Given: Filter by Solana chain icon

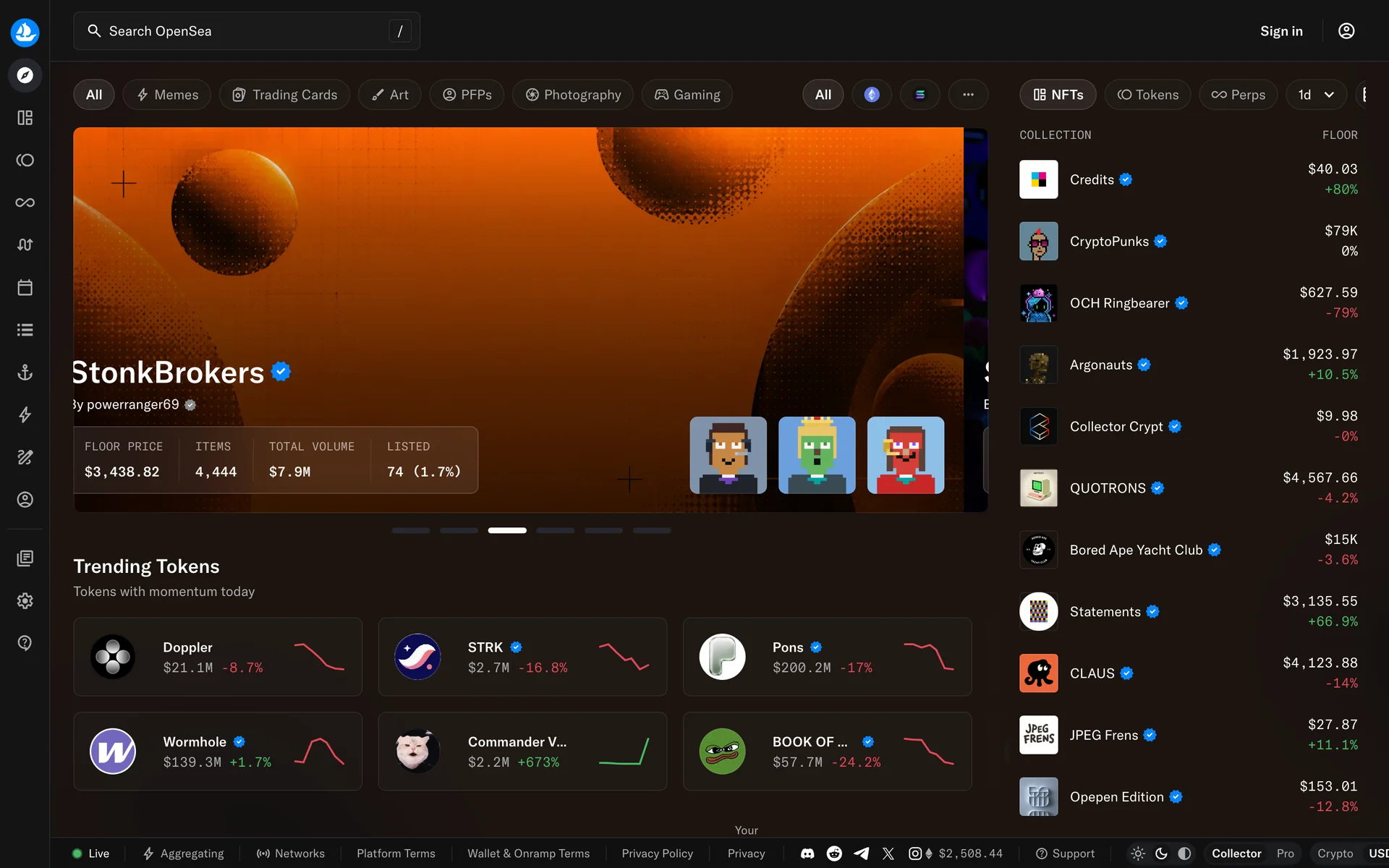Looking at the screenshot, I should (x=920, y=95).
